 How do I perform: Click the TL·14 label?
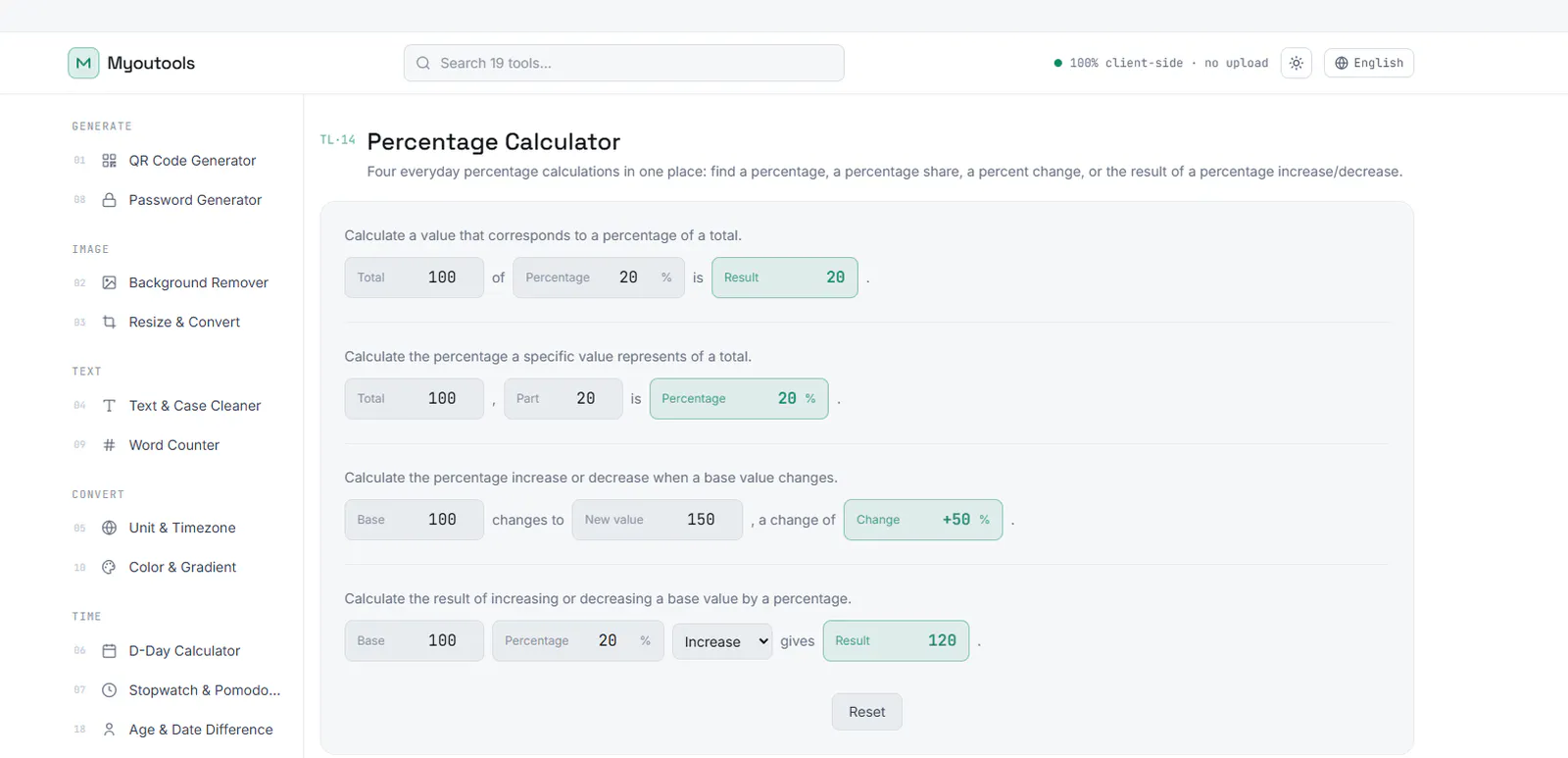[x=337, y=140]
